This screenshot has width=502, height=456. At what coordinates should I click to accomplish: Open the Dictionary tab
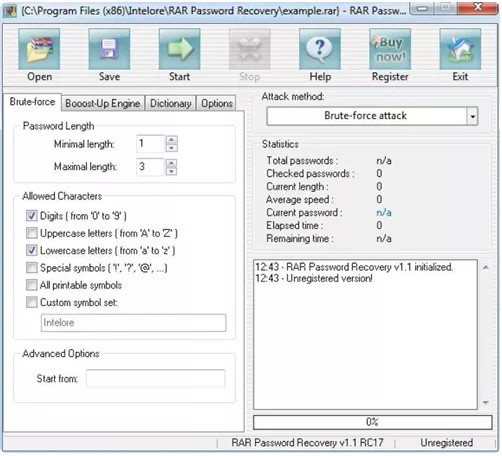pyautogui.click(x=171, y=103)
